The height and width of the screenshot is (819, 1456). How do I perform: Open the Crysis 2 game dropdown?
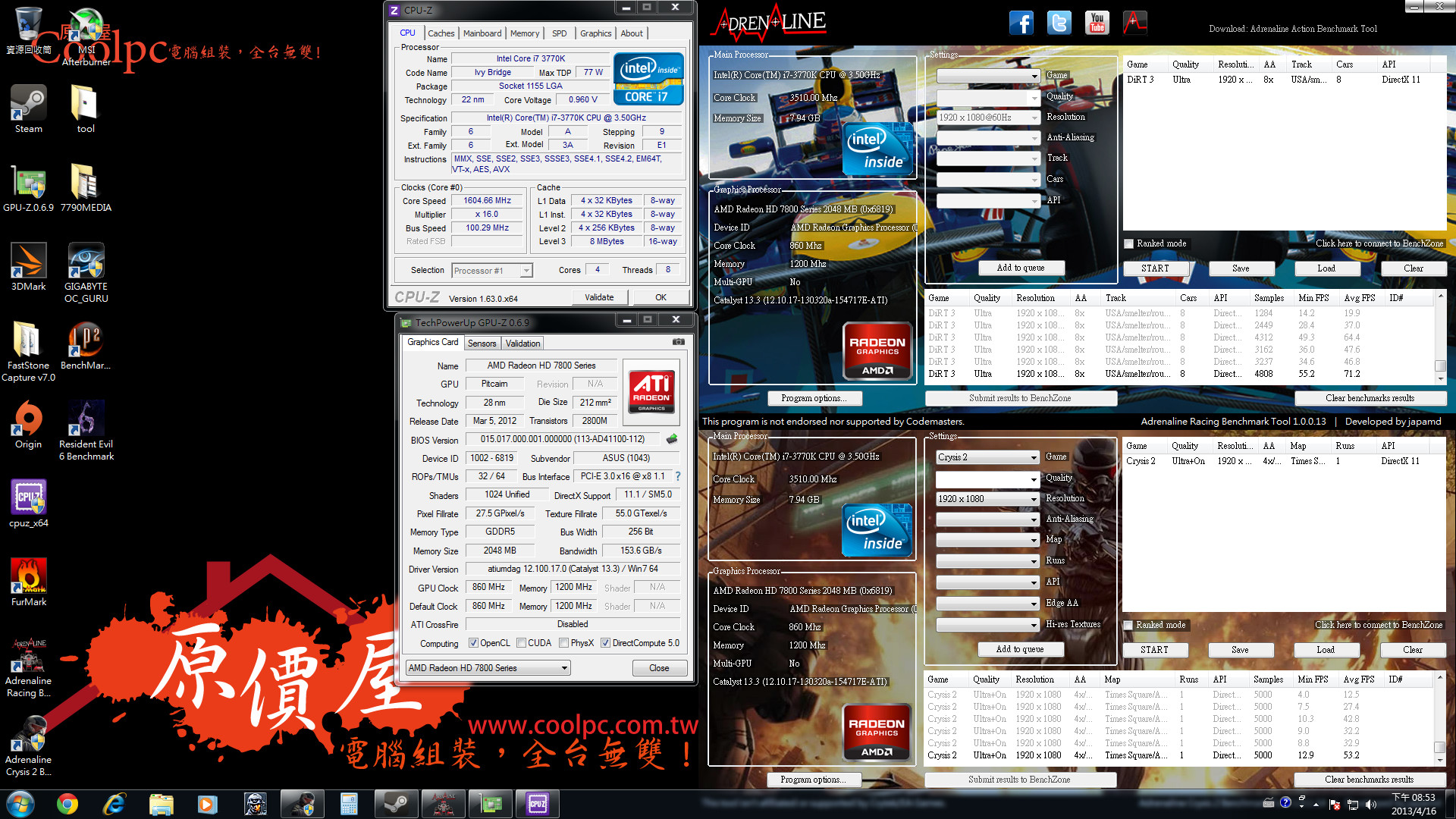tap(987, 457)
